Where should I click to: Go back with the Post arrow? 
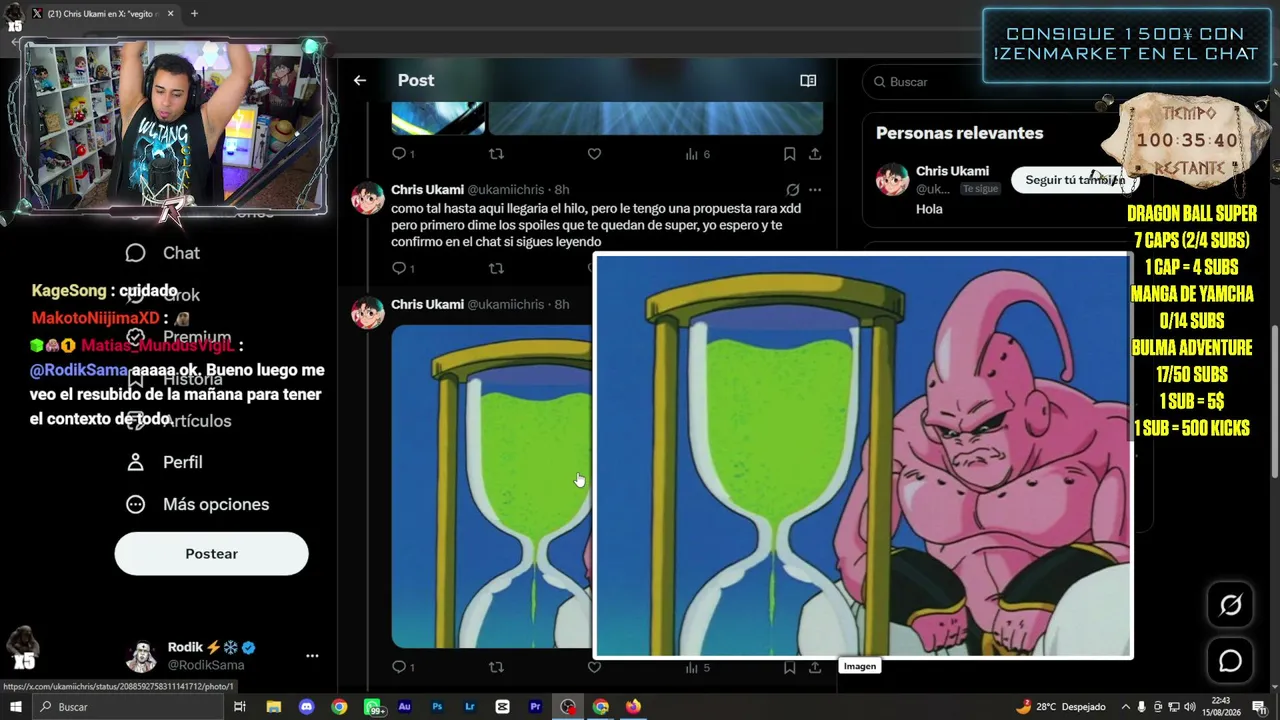point(360,80)
